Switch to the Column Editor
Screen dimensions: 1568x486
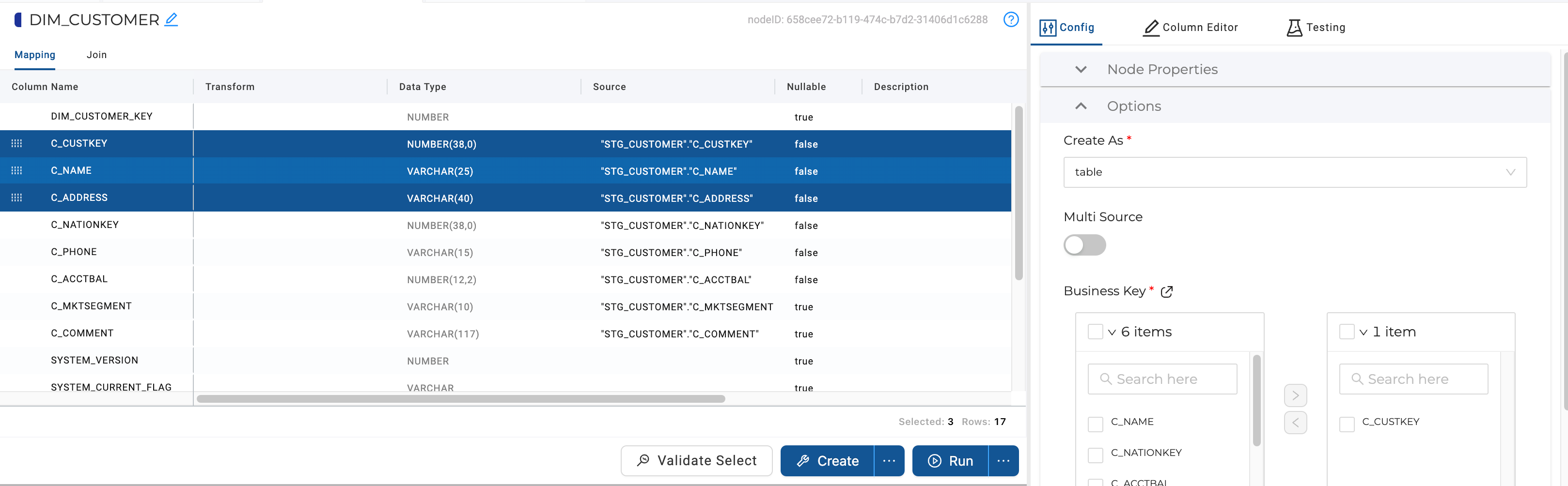pyautogui.click(x=1191, y=27)
